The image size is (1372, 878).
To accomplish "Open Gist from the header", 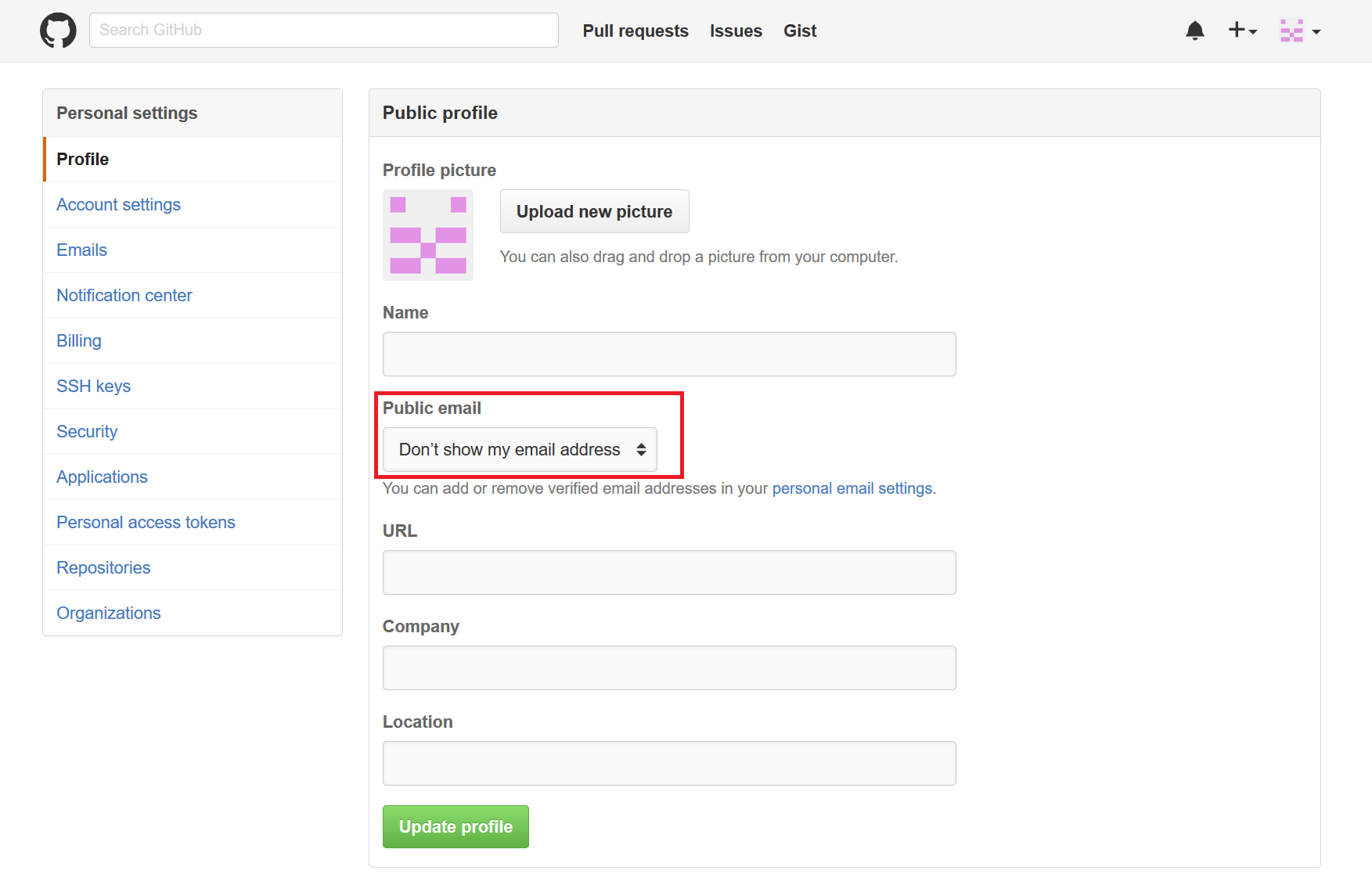I will (x=800, y=31).
